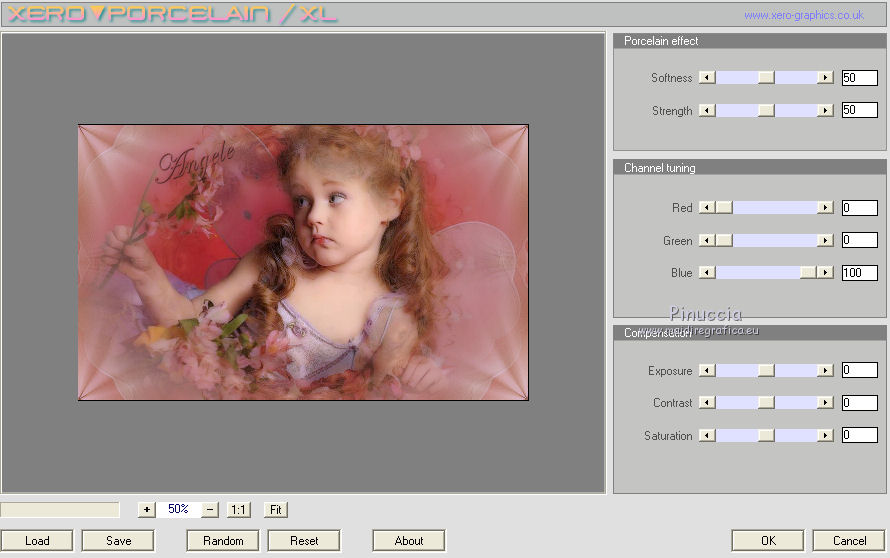The width and height of the screenshot is (890, 558).
Task: Fit the preview to the window
Action: 276,509
